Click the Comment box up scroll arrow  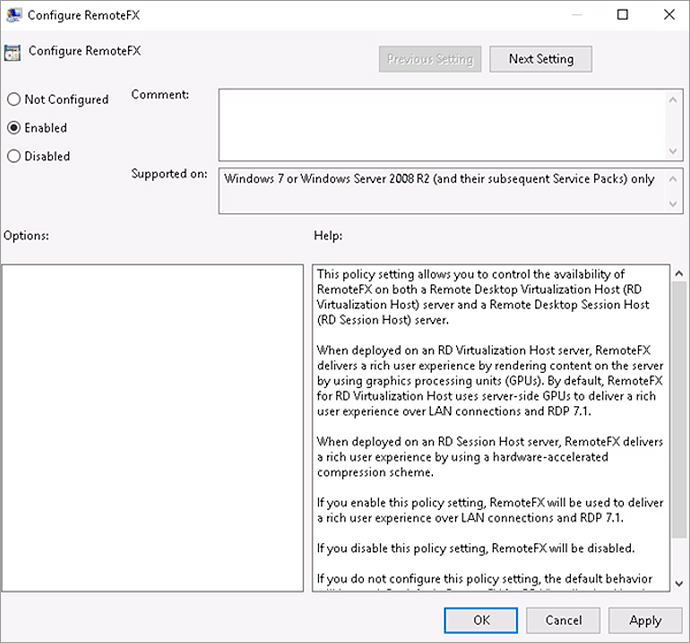pos(673,100)
